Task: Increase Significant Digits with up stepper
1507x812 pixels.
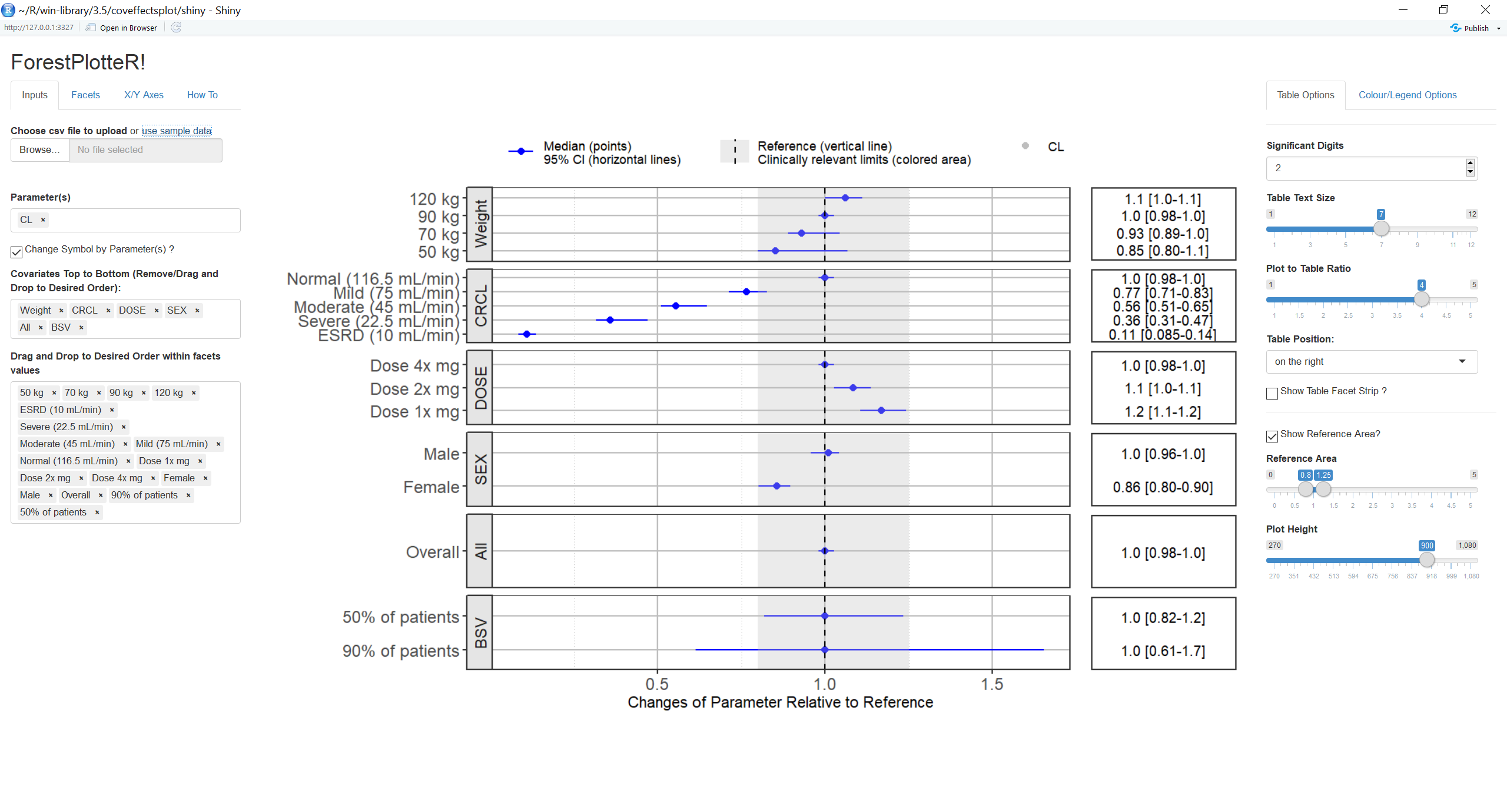Action: click(1470, 164)
